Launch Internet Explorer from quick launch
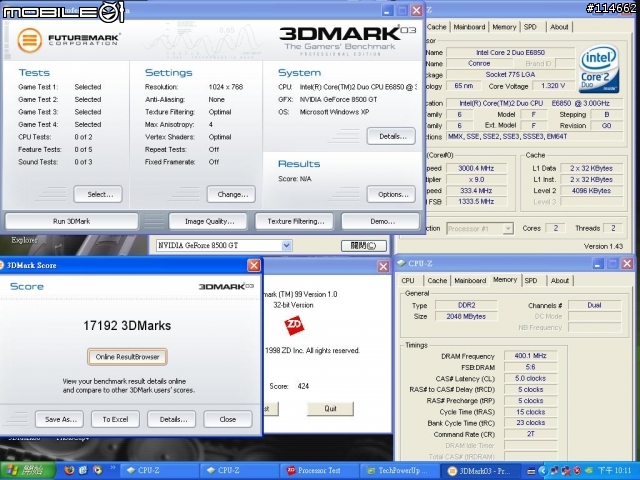The image size is (640, 480). click(83, 470)
